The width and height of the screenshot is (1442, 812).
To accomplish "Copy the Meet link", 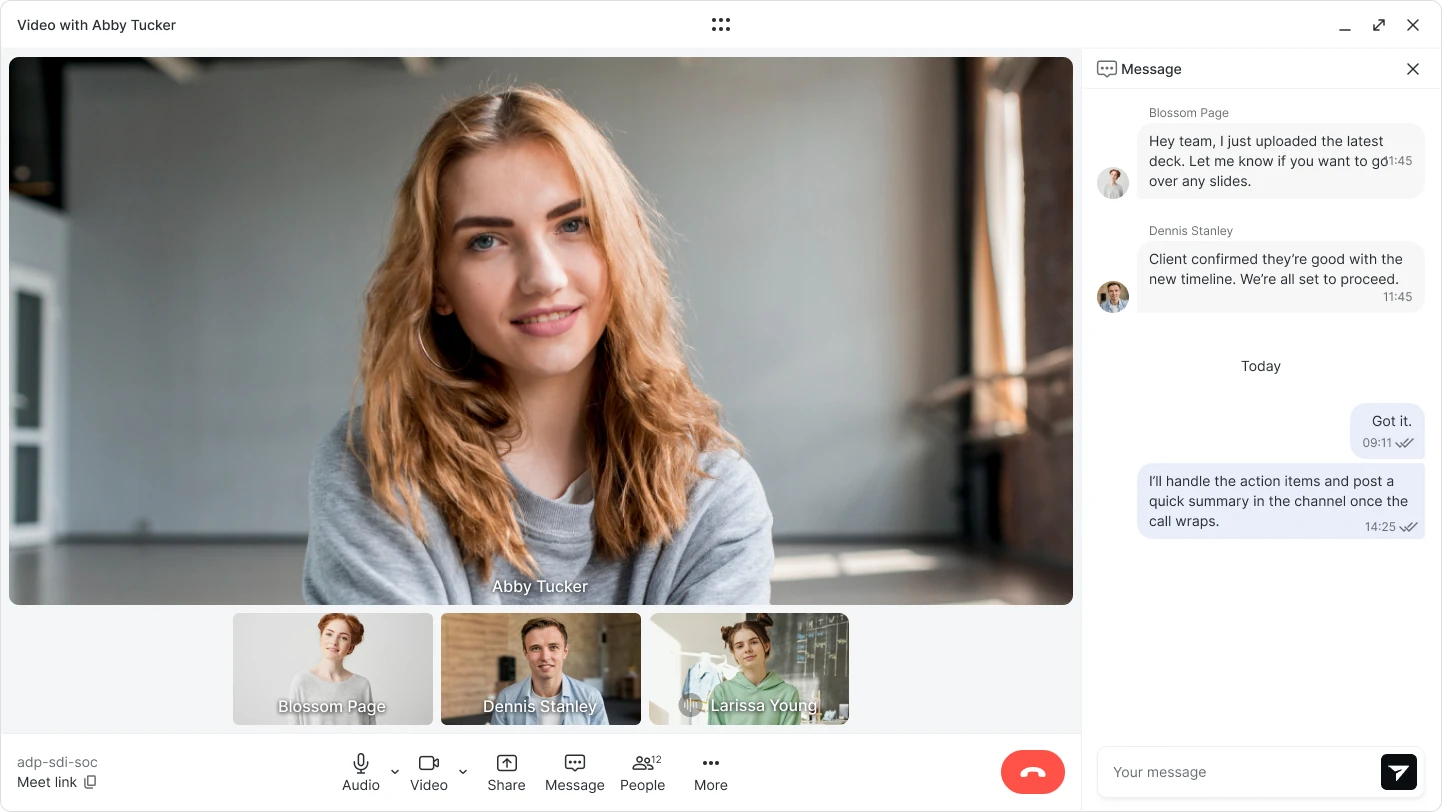I will [90, 782].
